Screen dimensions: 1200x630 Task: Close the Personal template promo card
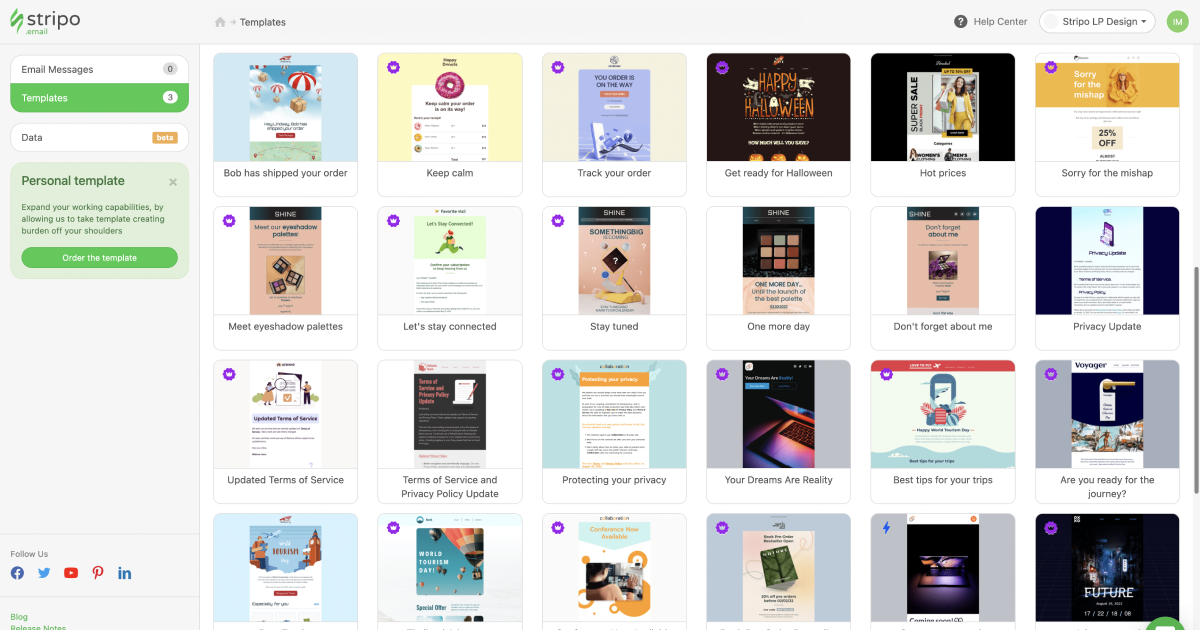(x=173, y=182)
